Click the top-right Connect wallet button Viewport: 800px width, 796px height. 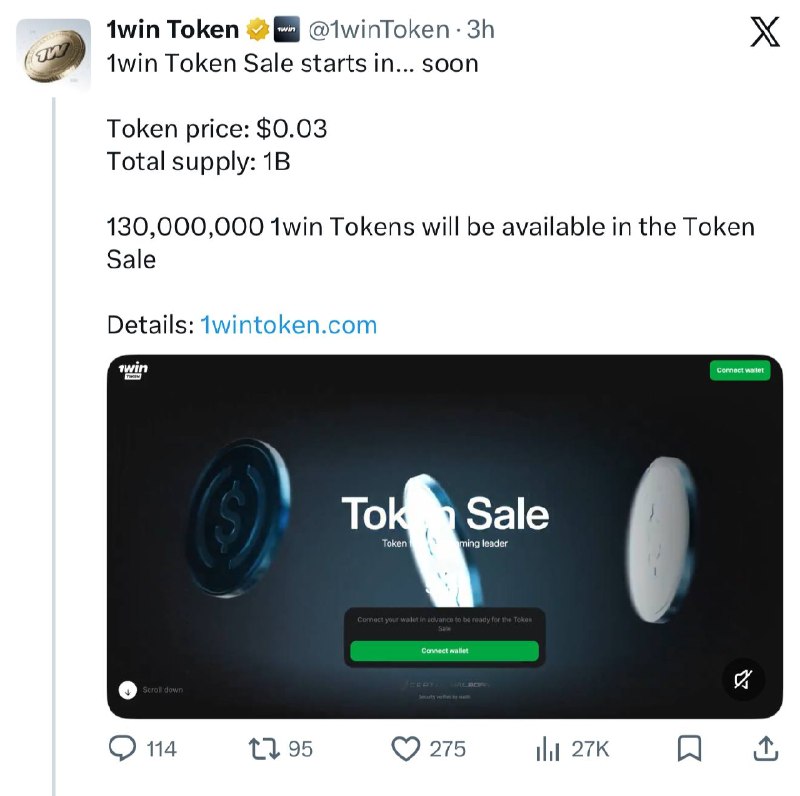coord(740,370)
